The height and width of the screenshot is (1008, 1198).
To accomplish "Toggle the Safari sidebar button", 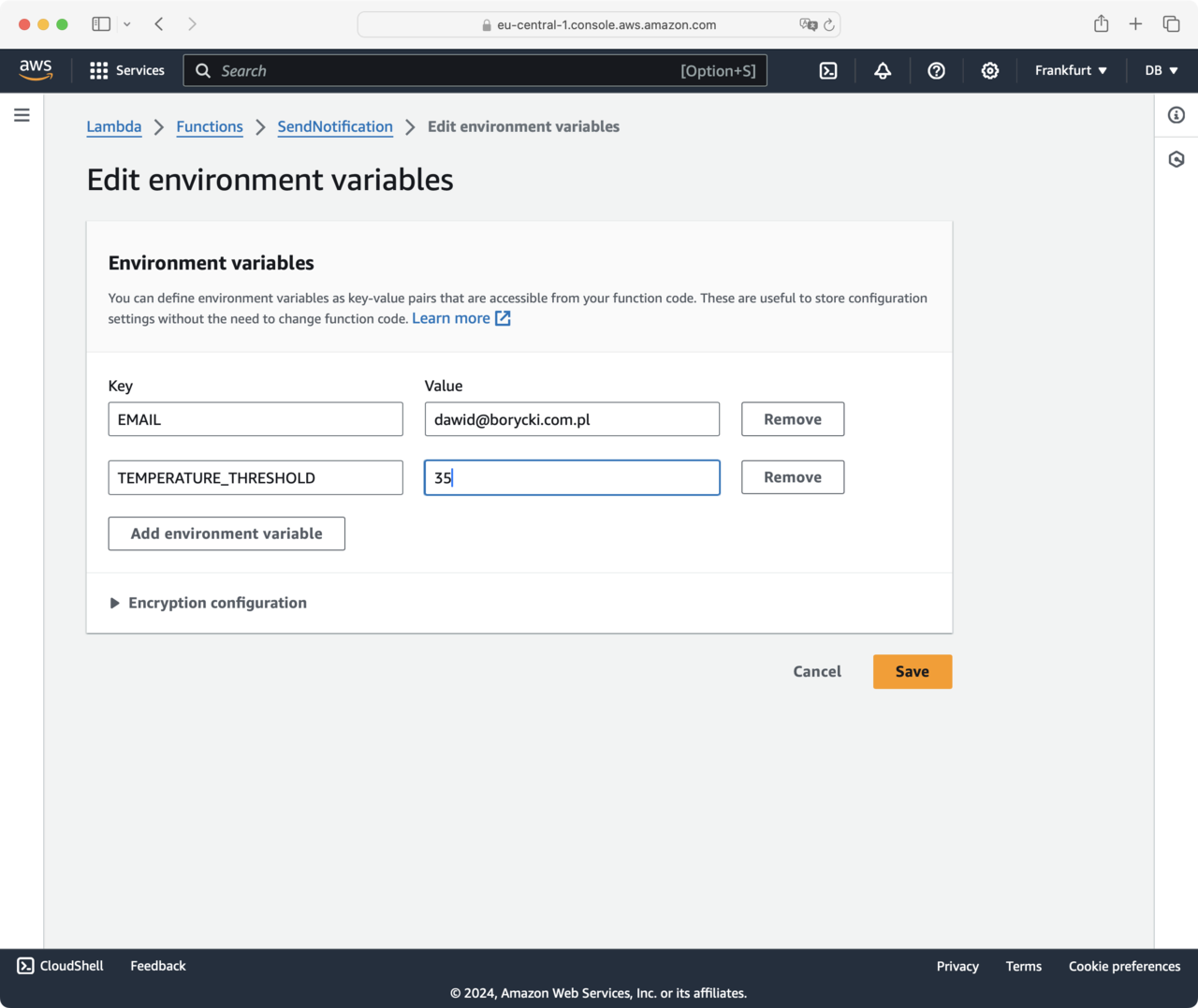I will pyautogui.click(x=101, y=24).
